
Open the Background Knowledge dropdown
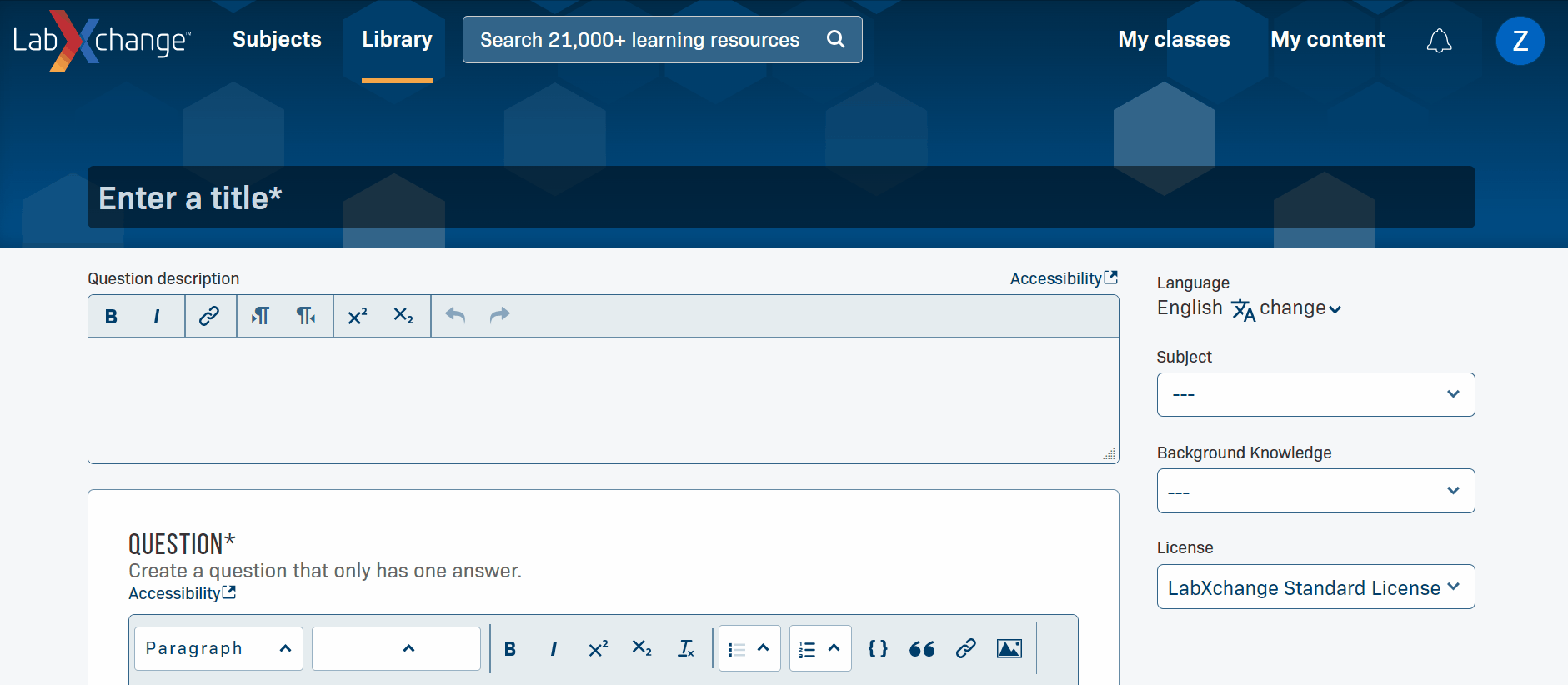1315,491
